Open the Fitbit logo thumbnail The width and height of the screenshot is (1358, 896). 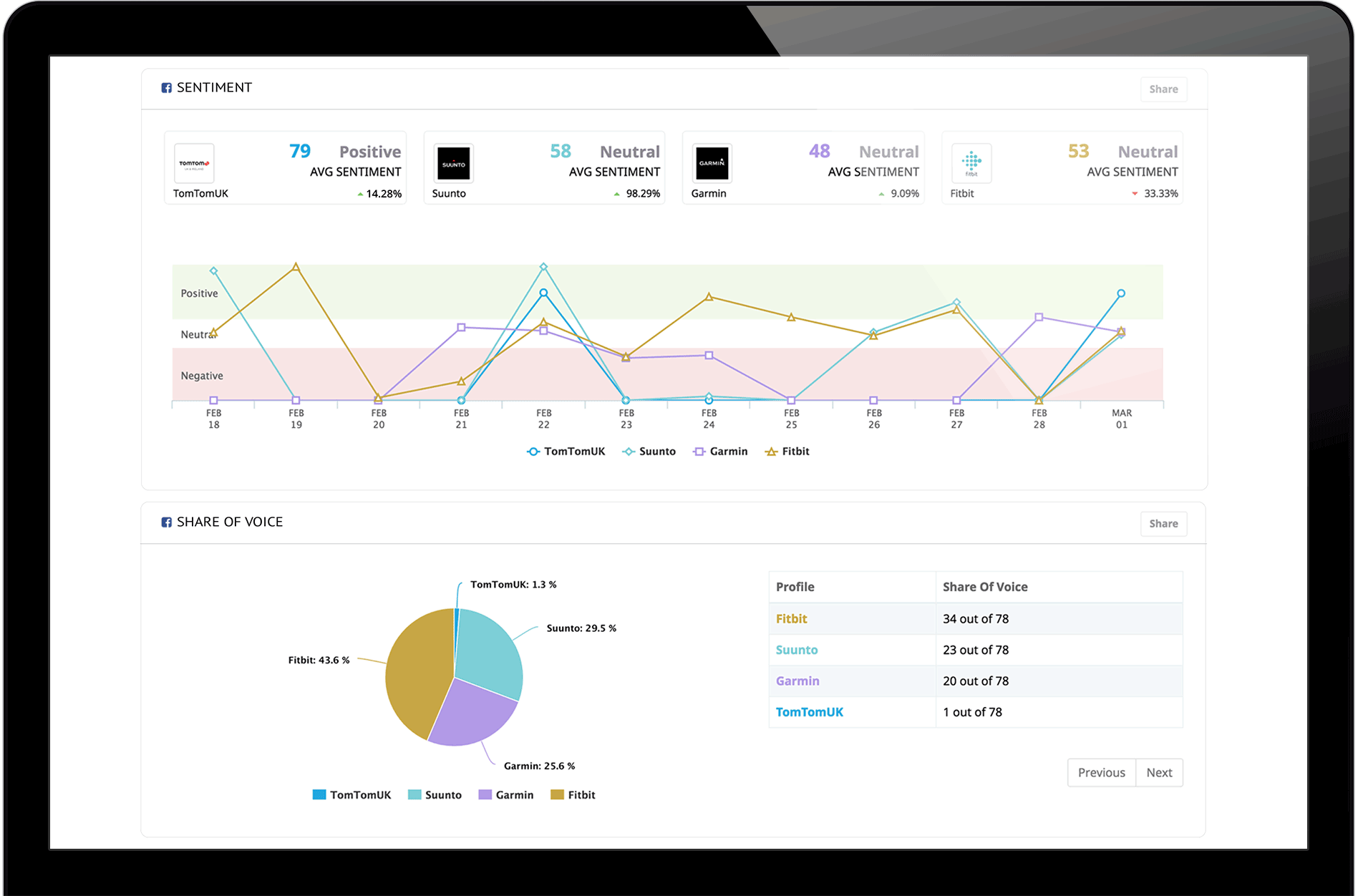(971, 164)
